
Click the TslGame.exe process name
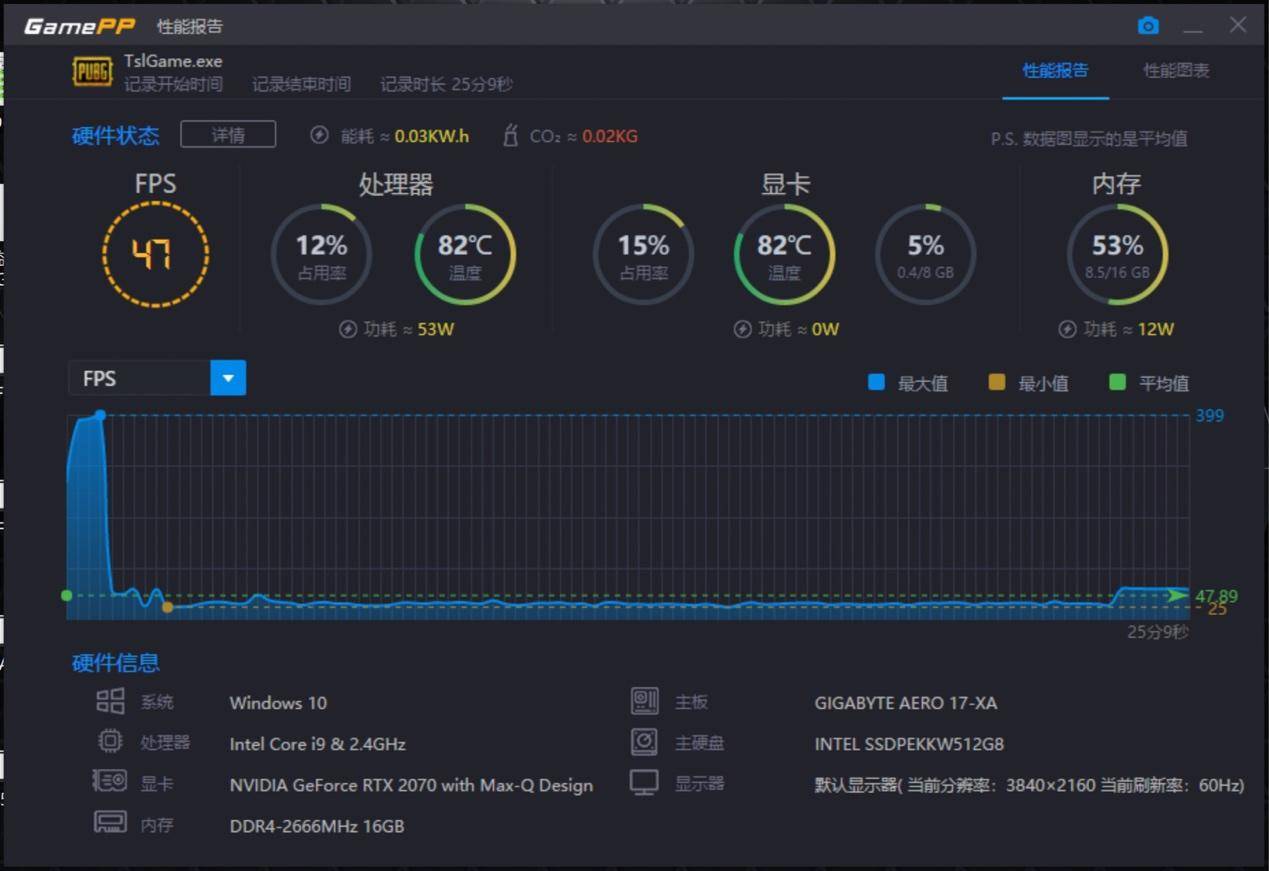point(173,61)
